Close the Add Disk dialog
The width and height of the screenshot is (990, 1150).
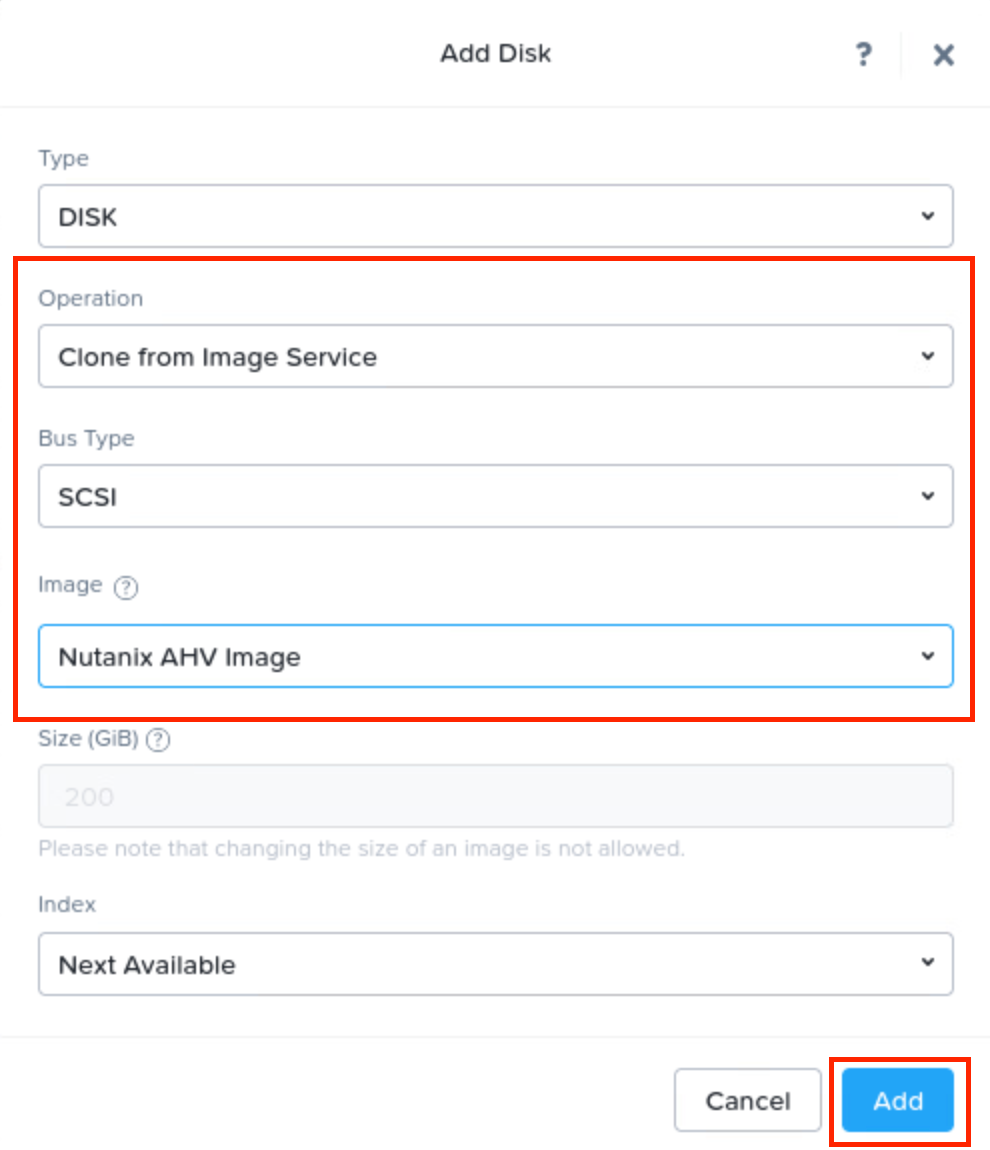tap(941, 54)
